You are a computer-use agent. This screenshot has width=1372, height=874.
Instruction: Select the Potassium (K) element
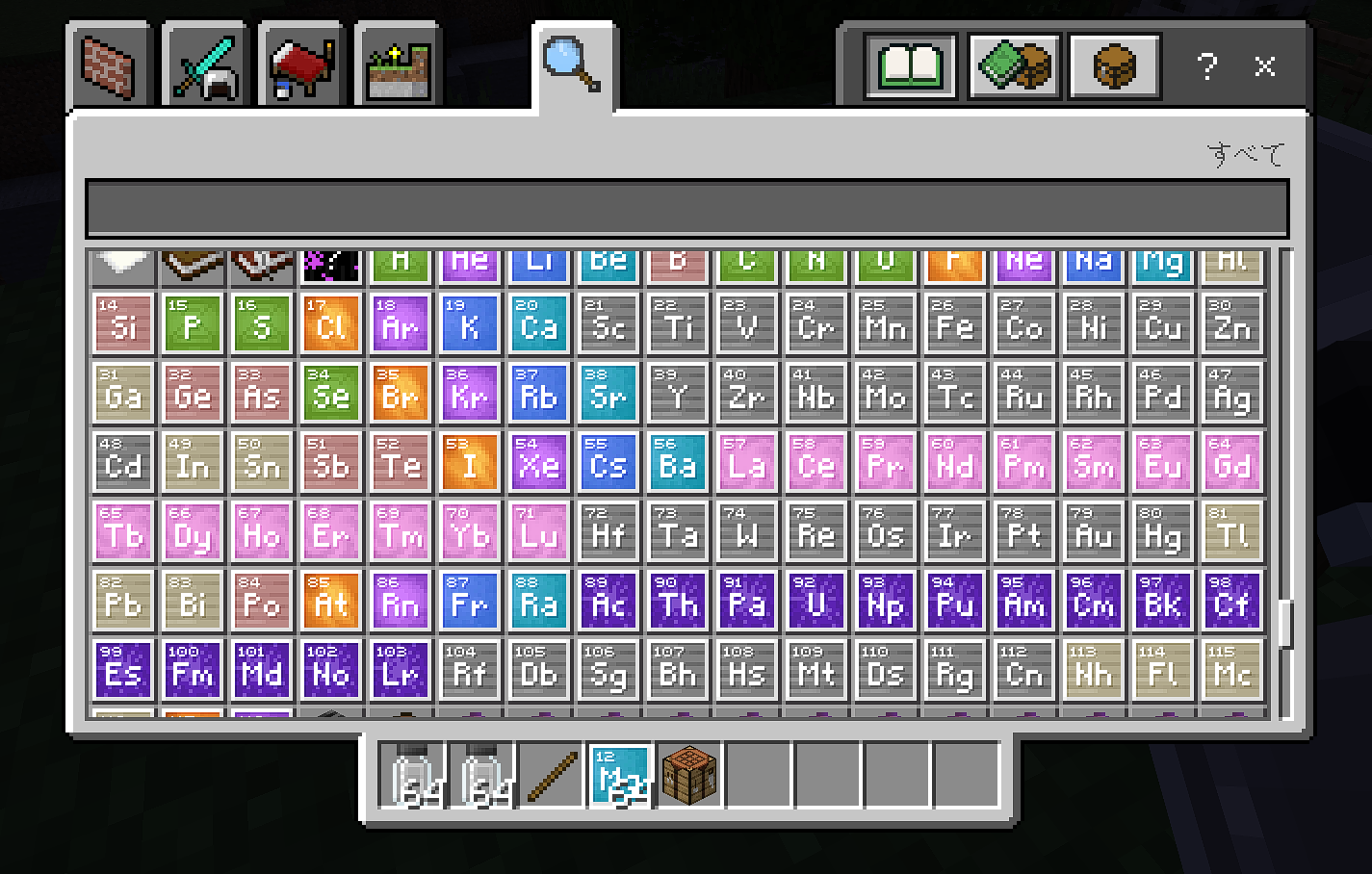(470, 323)
